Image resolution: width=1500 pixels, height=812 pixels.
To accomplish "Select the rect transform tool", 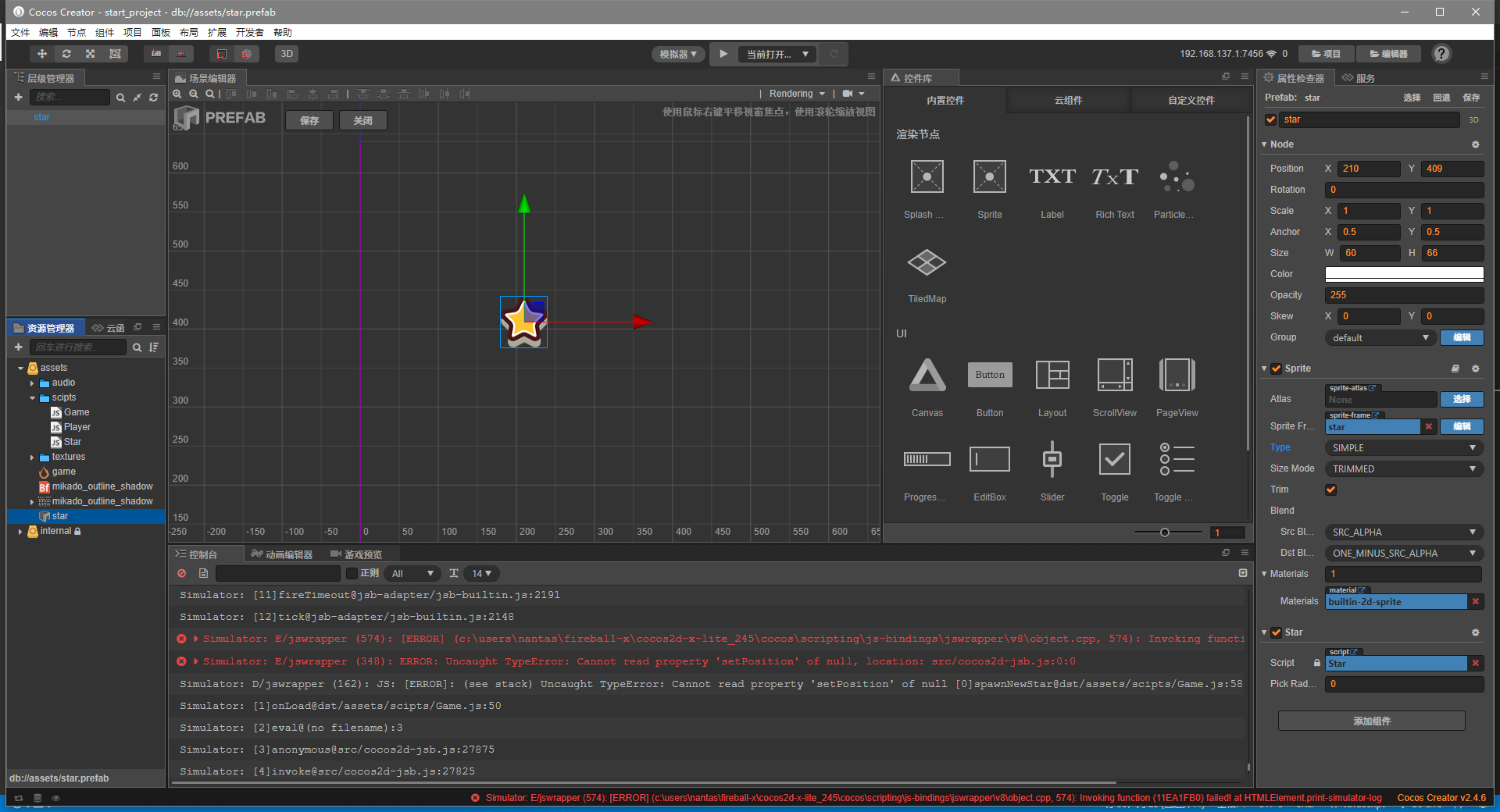I will click(x=115, y=54).
